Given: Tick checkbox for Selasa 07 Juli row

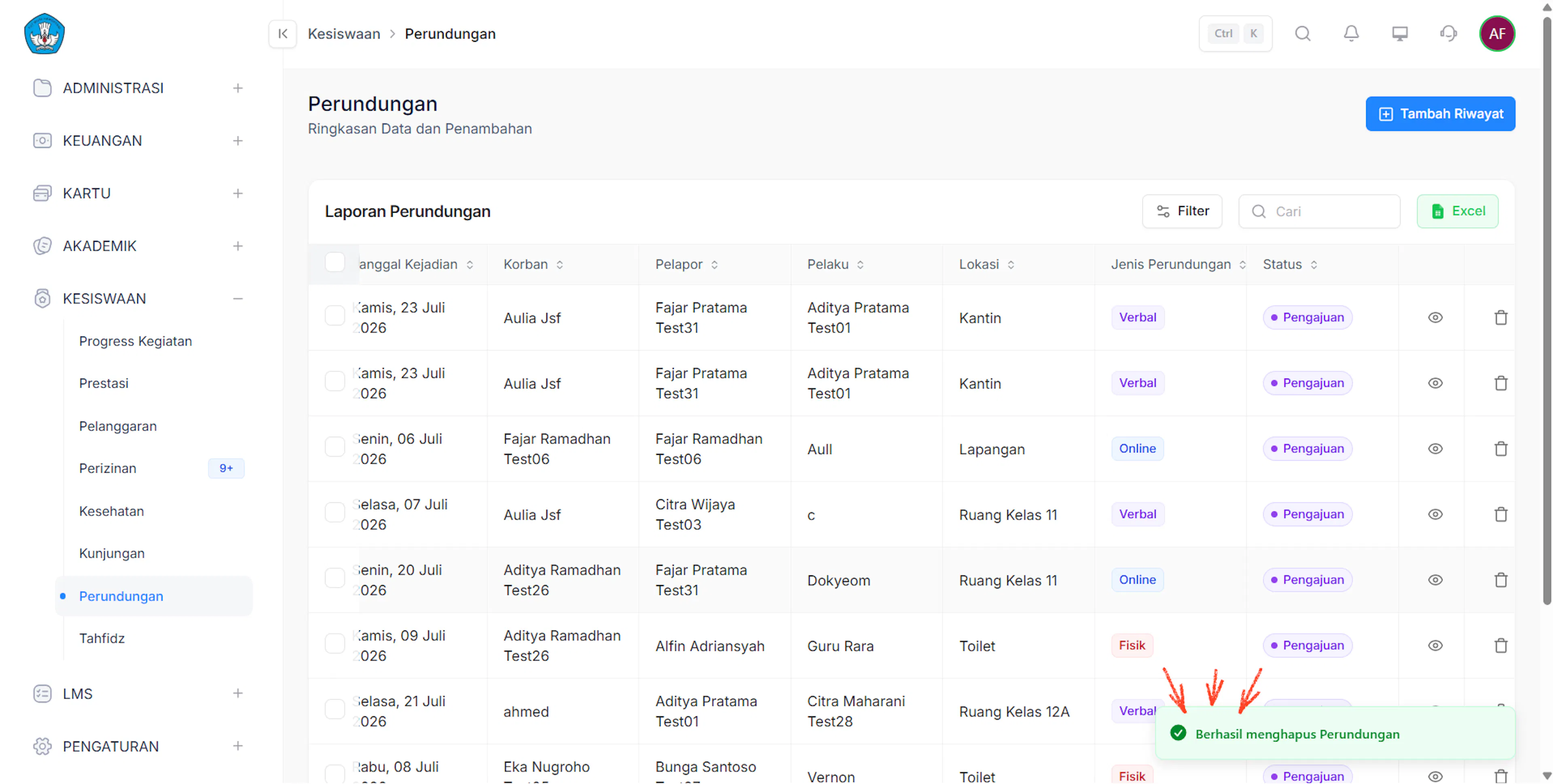Looking at the screenshot, I should (334, 513).
